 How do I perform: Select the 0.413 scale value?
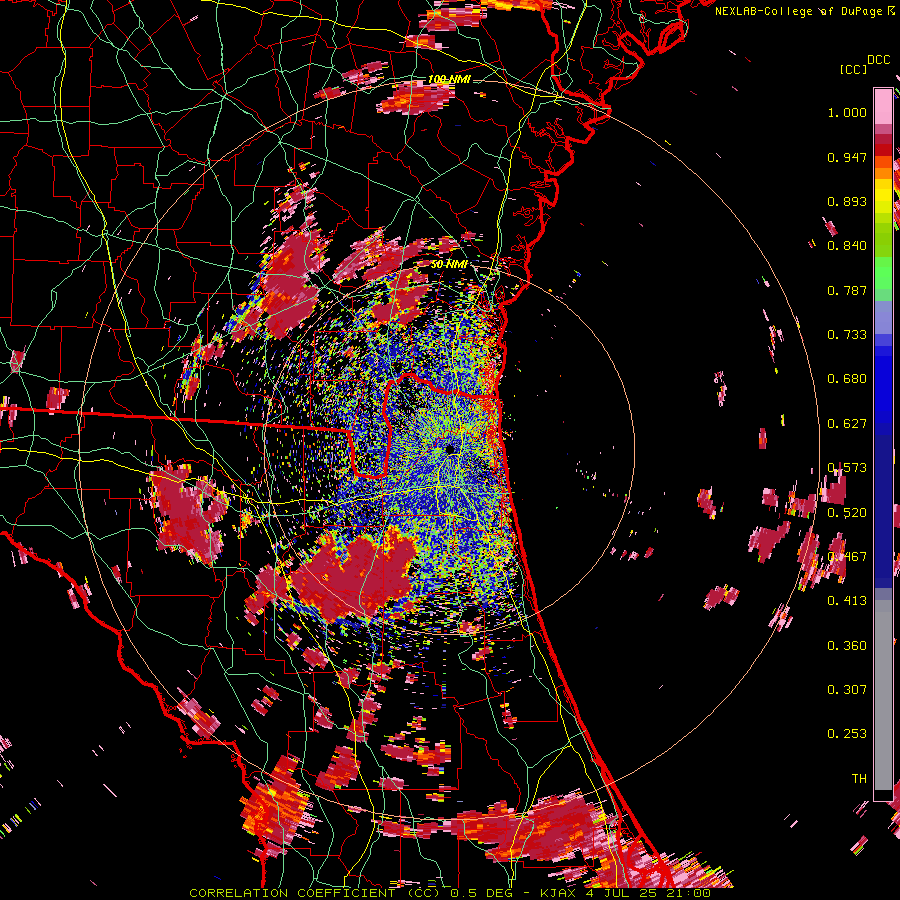tap(847, 601)
